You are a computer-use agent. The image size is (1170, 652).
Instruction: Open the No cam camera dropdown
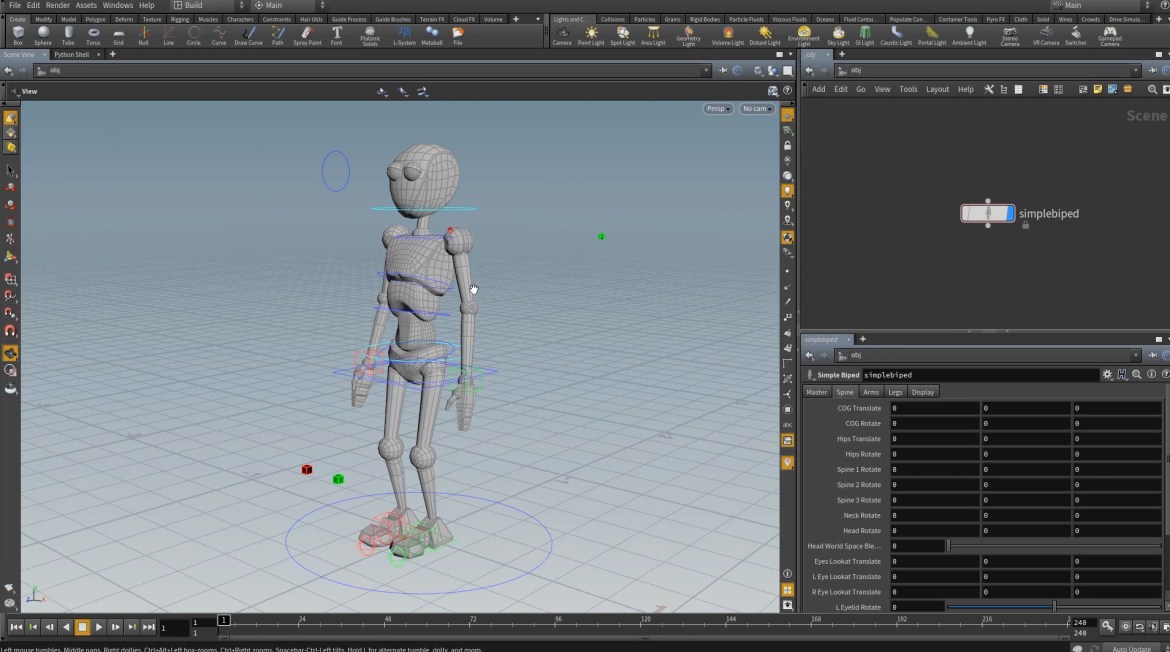coord(756,108)
